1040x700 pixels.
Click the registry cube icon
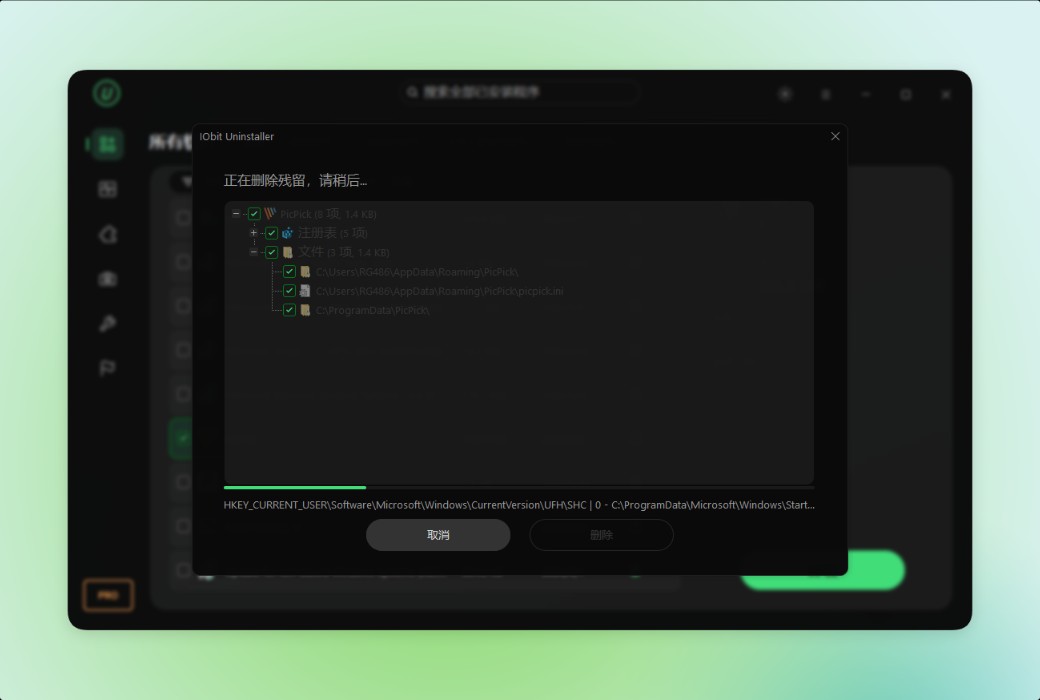point(287,233)
